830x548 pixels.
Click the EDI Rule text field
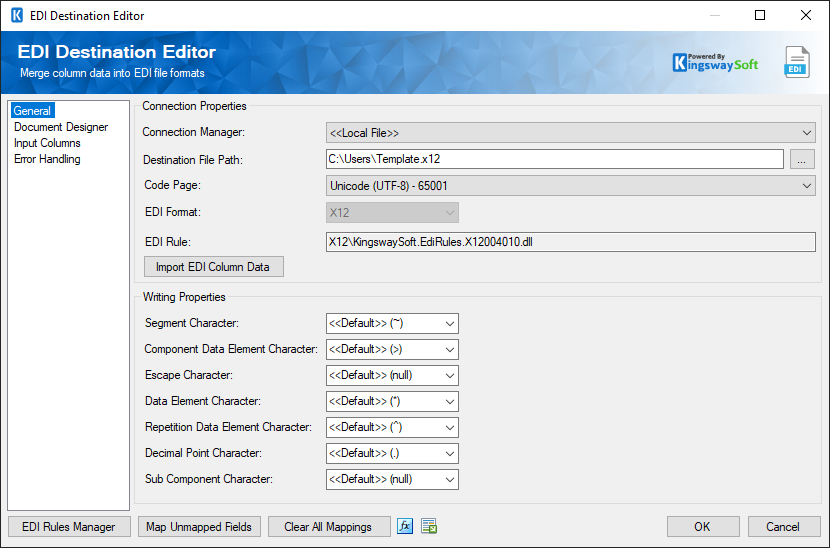[571, 242]
